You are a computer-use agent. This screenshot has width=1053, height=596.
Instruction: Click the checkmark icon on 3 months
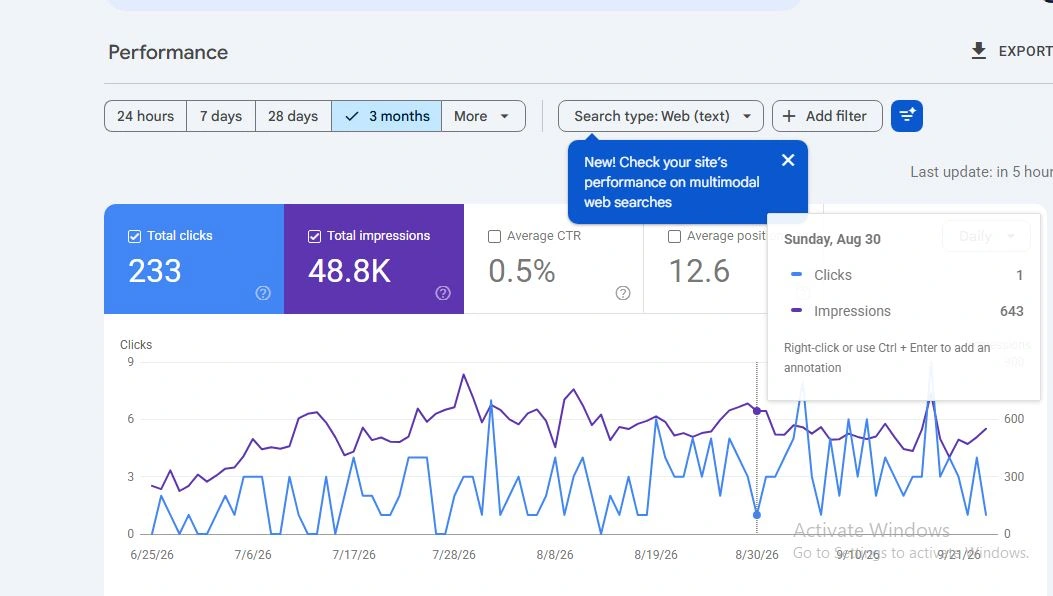(352, 116)
